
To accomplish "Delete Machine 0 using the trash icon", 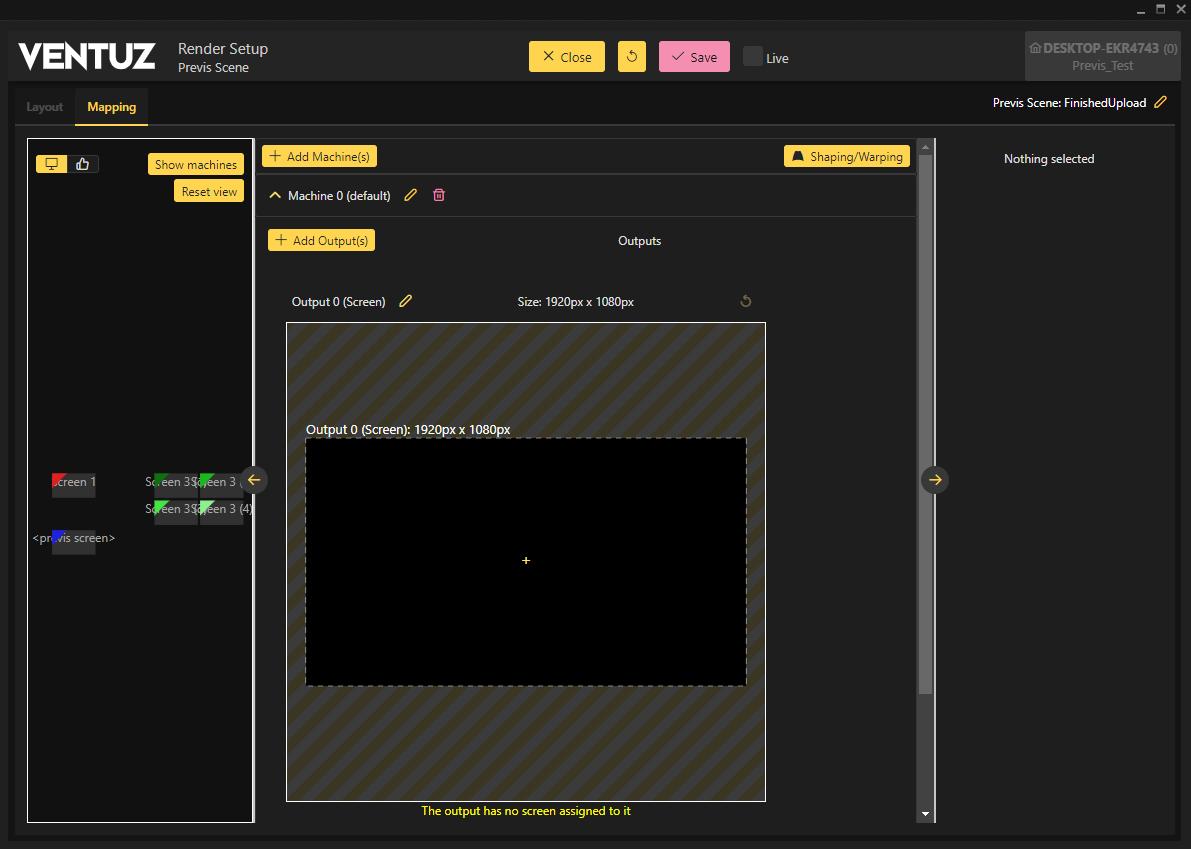I will pos(439,196).
